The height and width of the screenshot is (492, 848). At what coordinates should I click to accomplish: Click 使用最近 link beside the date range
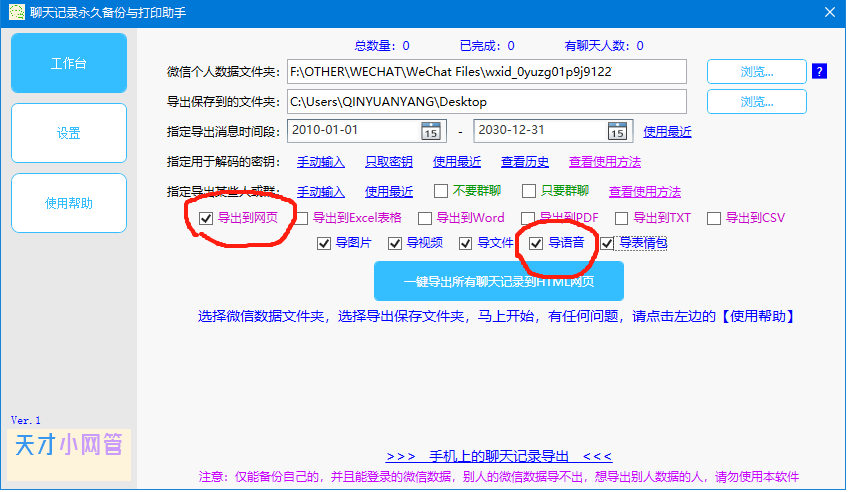[667, 132]
